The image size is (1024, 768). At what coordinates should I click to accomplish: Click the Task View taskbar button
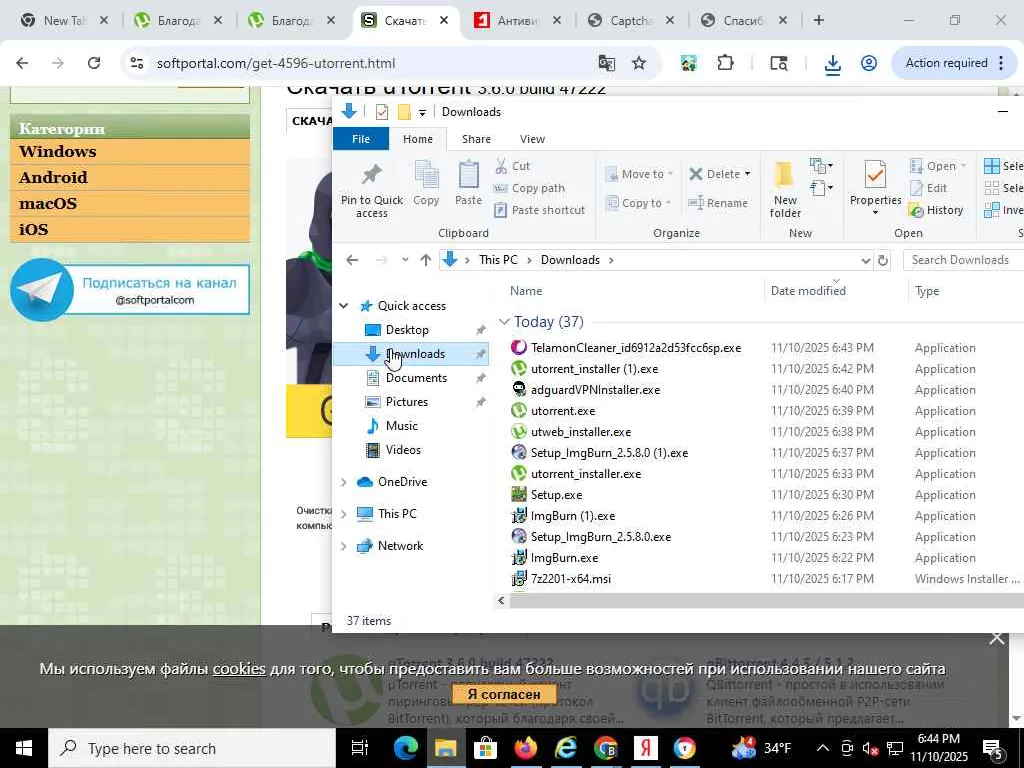(x=360, y=748)
